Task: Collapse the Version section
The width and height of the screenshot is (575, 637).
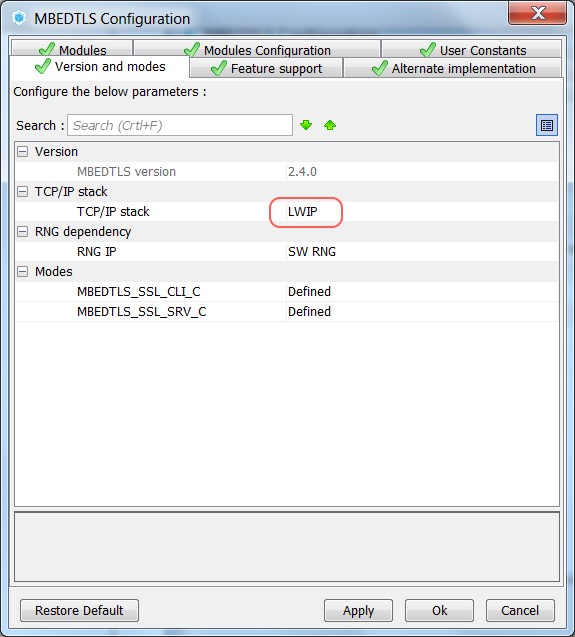Action: point(23,152)
